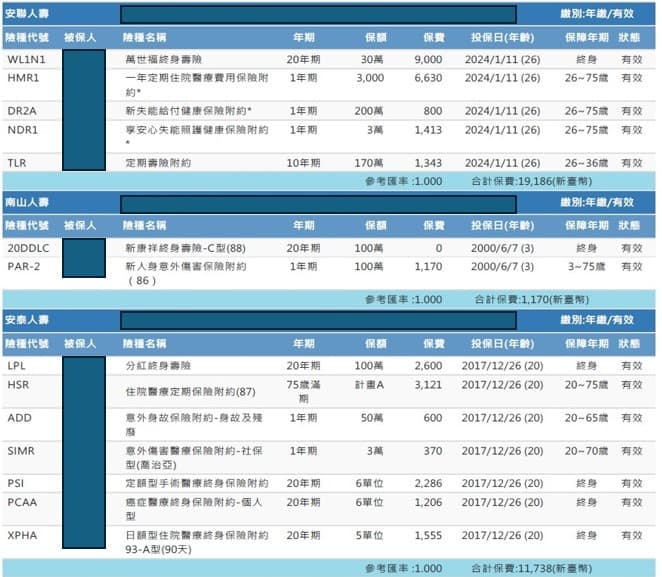662x577 pixels.
Task: Click the NDR1 product code
Action: coord(23,130)
